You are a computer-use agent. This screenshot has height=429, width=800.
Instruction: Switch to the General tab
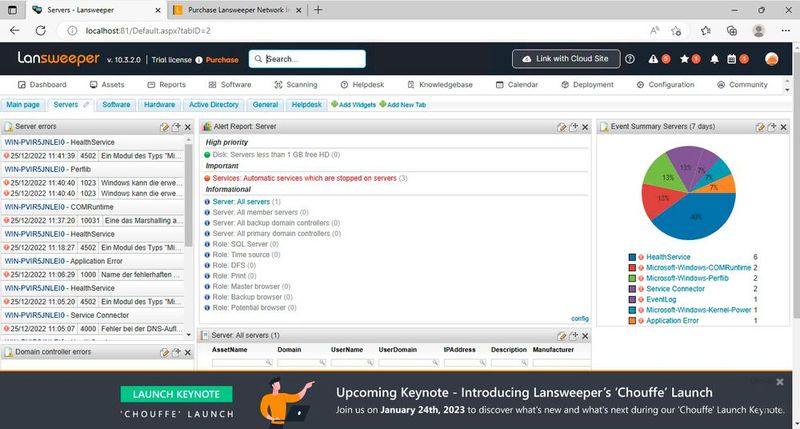265,105
